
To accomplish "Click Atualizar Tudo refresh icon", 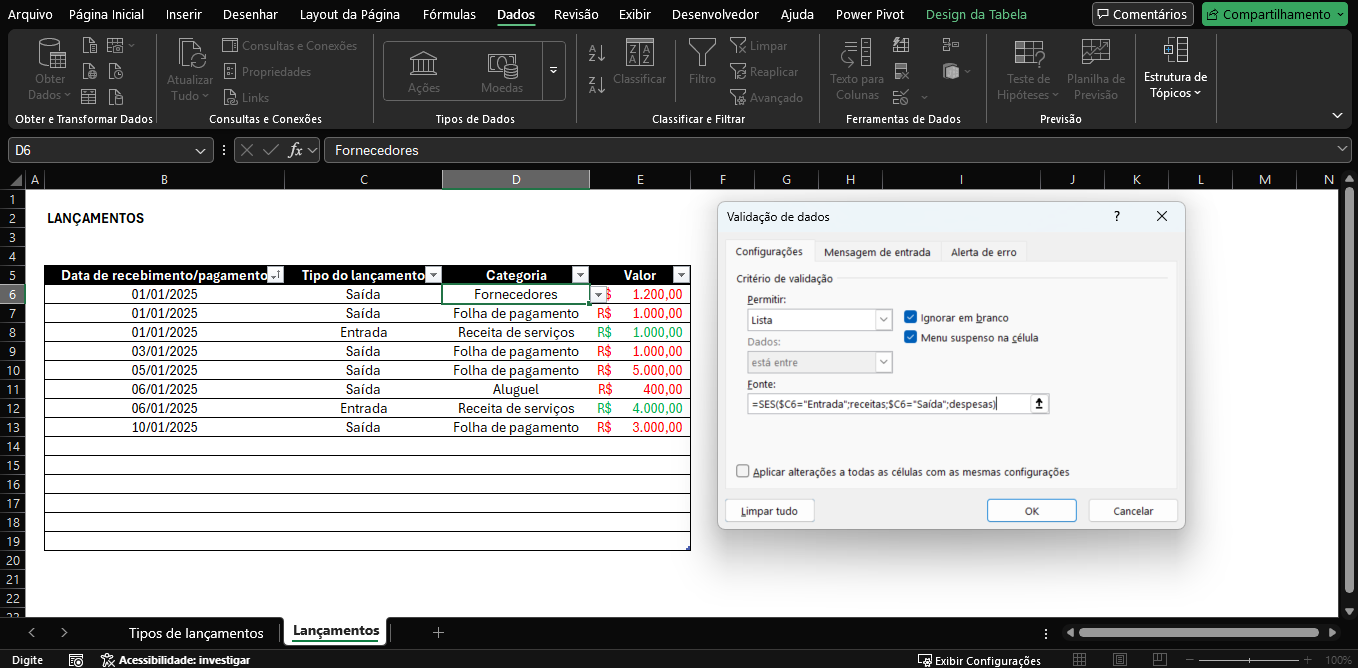I will [190, 53].
